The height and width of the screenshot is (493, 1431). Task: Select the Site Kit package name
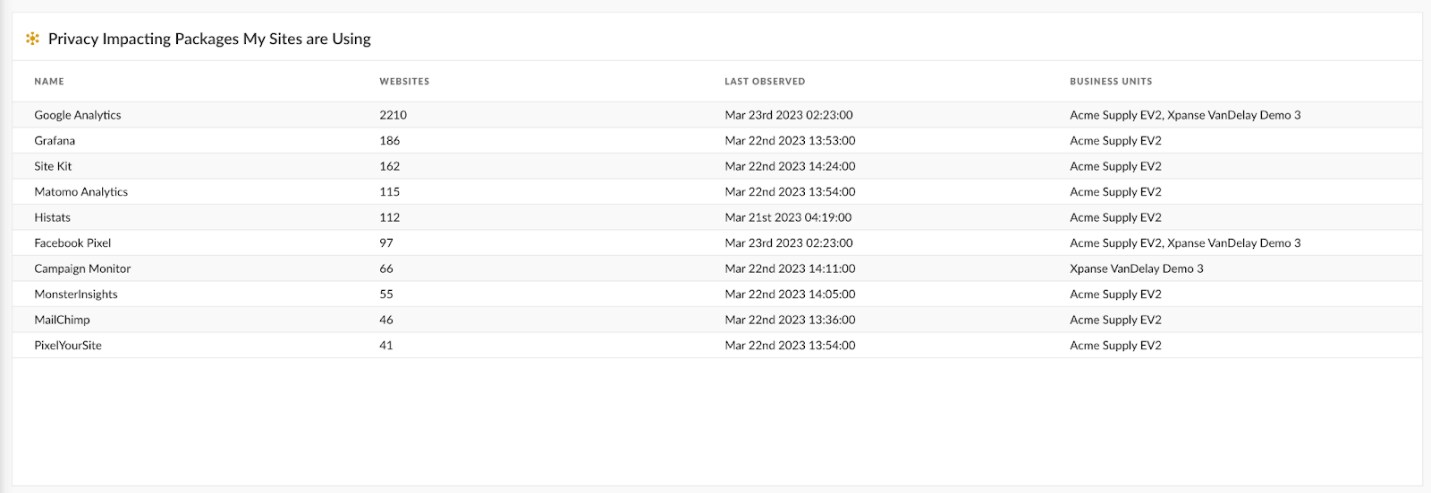coord(53,167)
